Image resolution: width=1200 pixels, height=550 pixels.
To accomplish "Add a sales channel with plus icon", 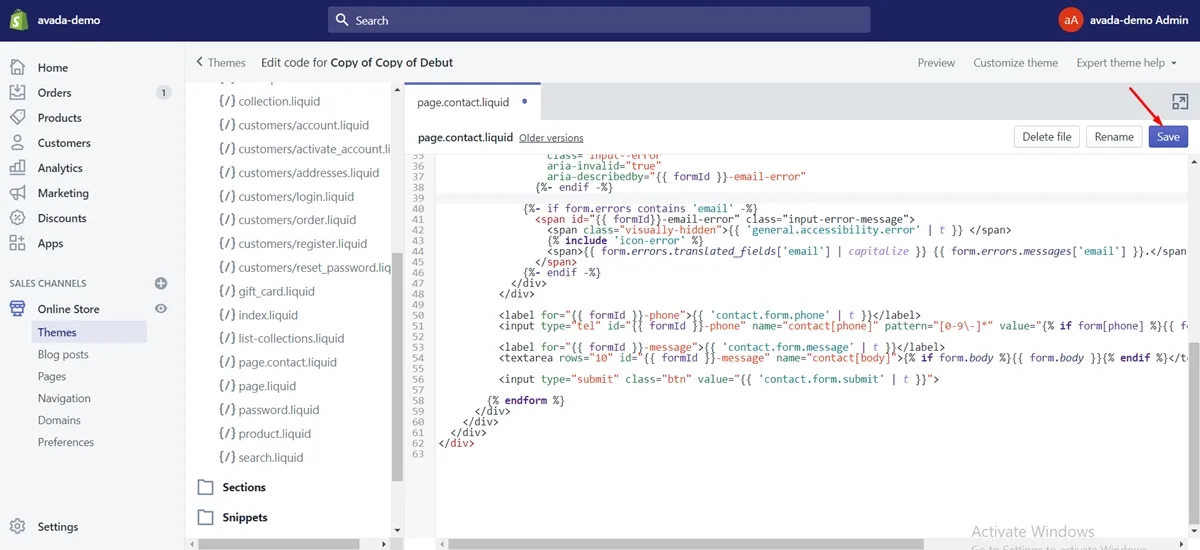I will pos(161,284).
